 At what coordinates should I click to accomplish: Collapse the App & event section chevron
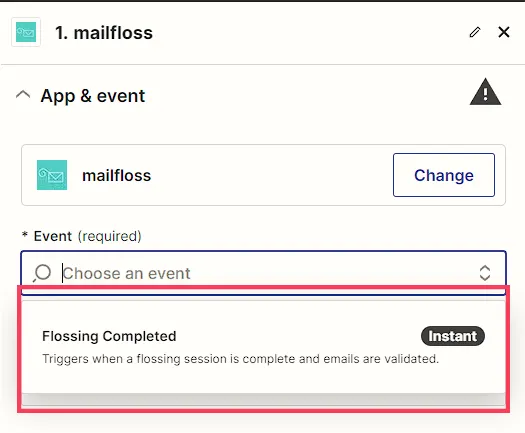(x=23, y=95)
